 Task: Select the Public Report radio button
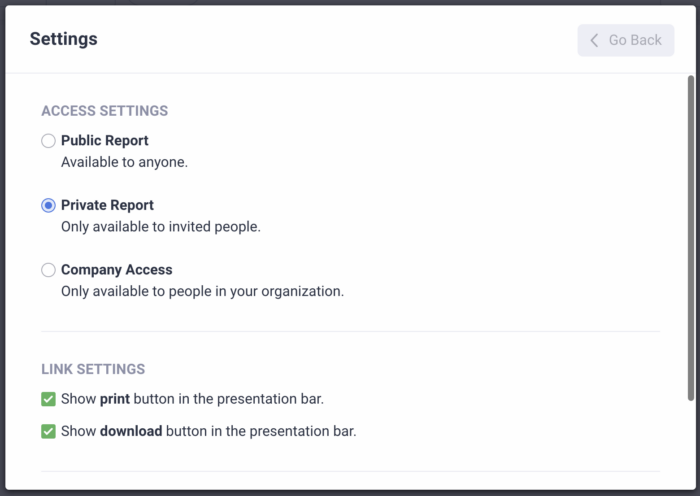[x=48, y=141]
